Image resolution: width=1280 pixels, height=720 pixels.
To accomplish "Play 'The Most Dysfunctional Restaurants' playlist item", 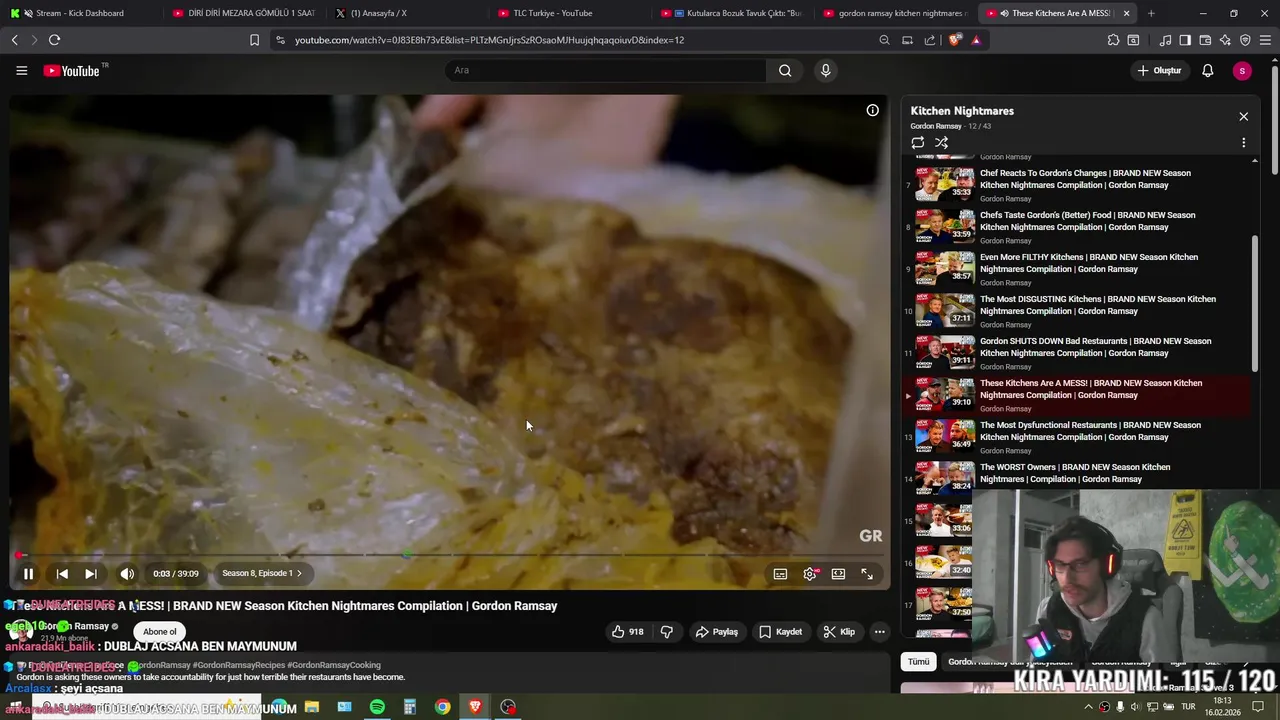I will click(x=1076, y=437).
